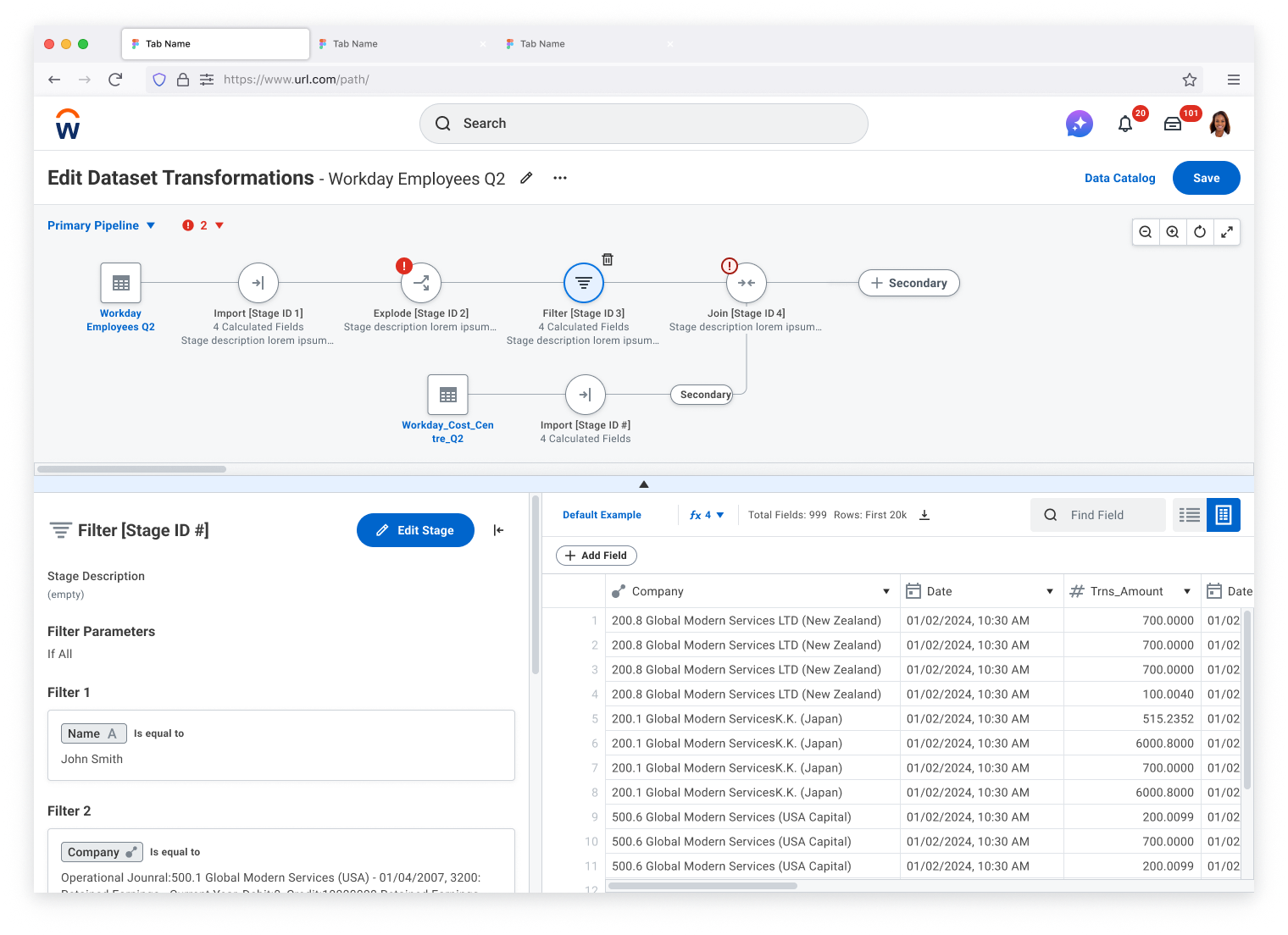This screenshot has height=935, width=1288.
Task: Click pencil icon to rename dataset
Action: point(526,178)
